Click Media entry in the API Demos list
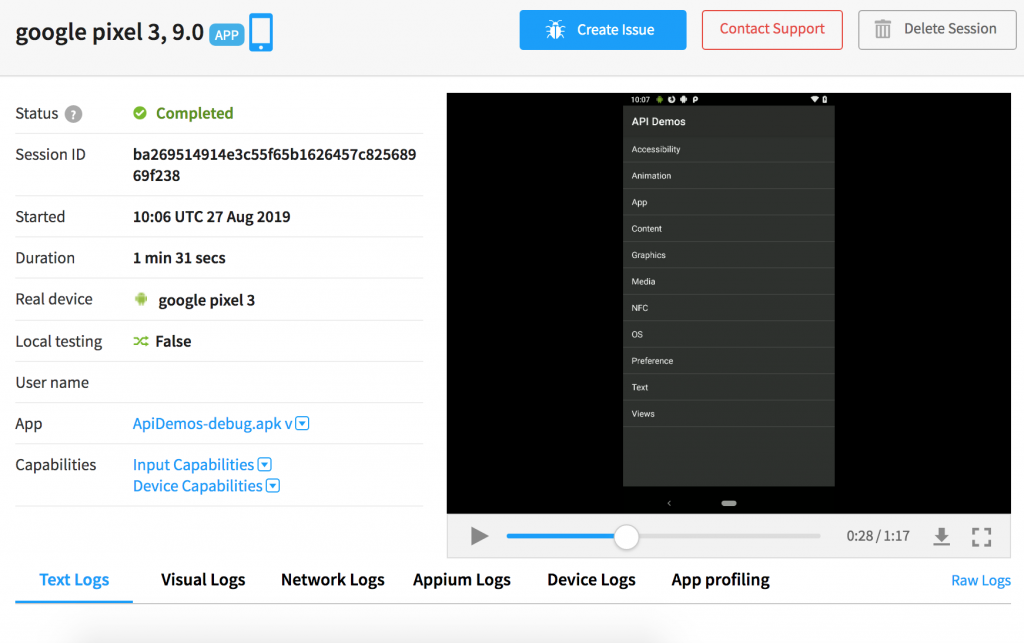 point(729,281)
